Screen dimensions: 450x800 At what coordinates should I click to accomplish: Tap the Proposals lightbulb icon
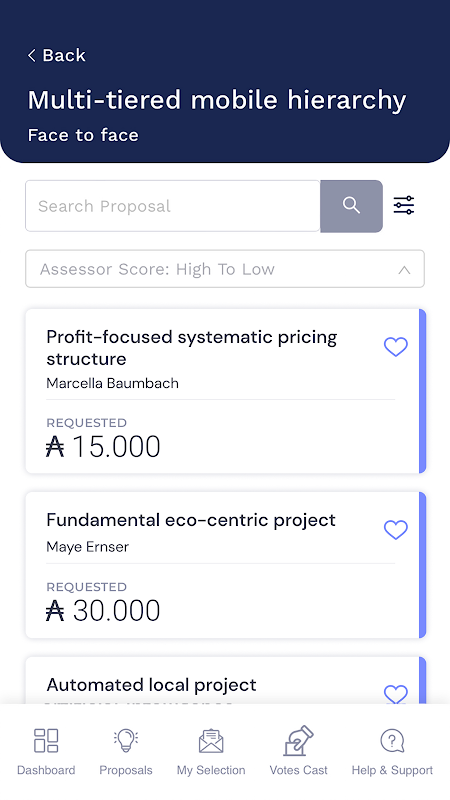[126, 740]
